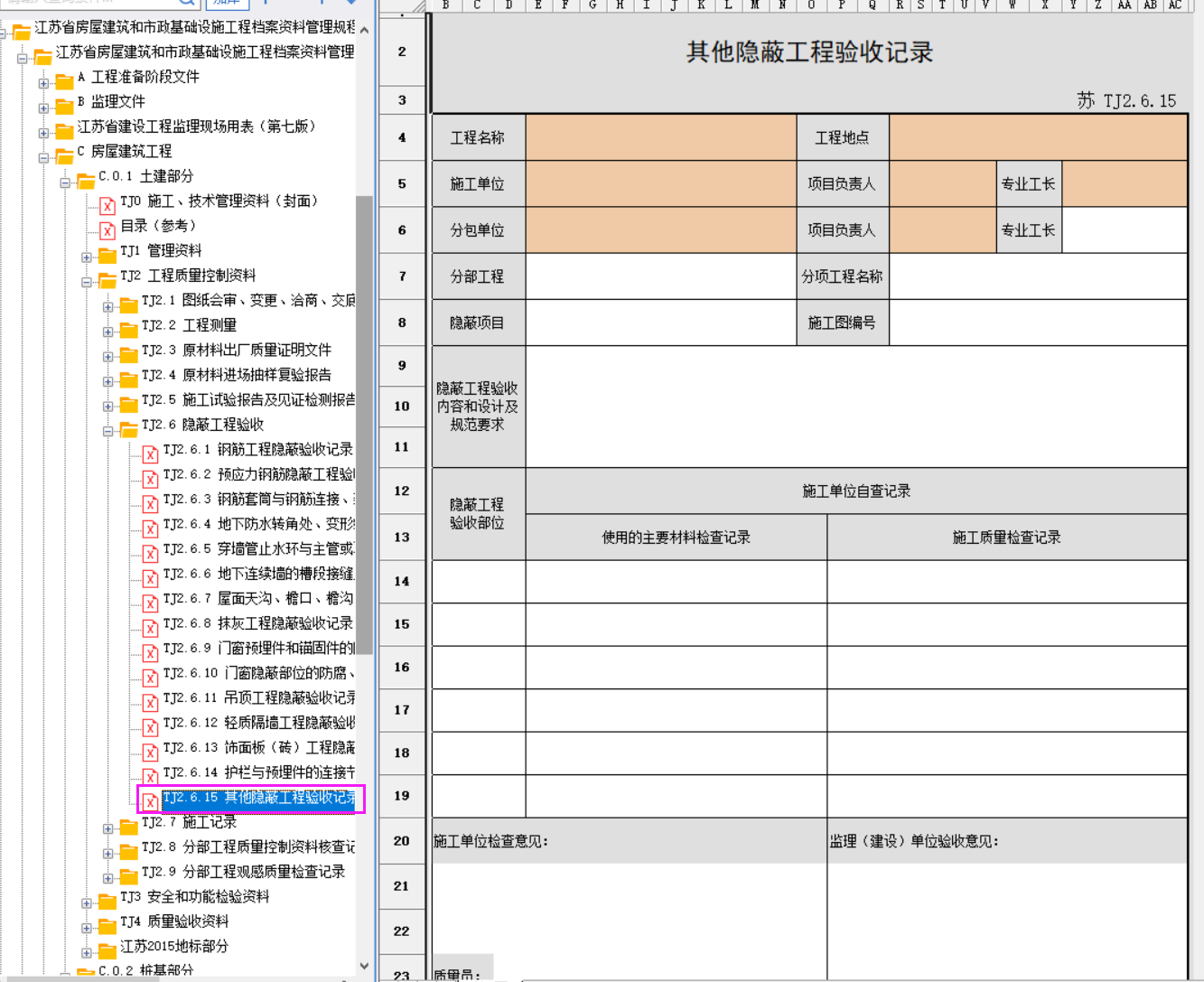Collapse the TJ2 工程质量控制资料 branch

[87, 282]
